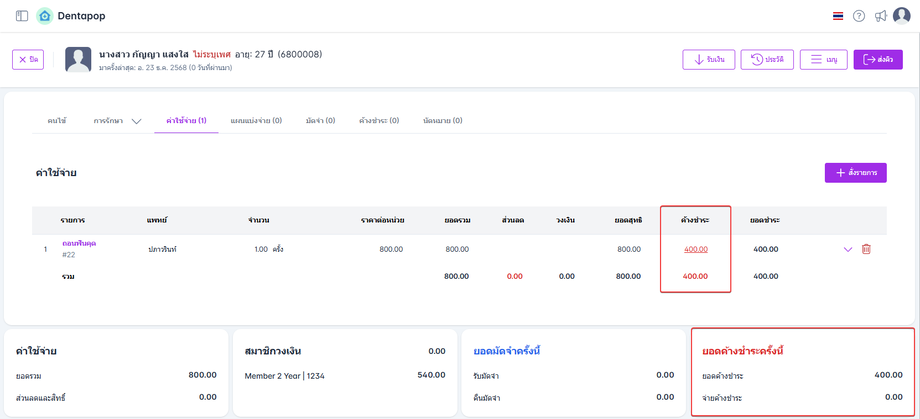Open the ประวัติ history button
This screenshot has width=920, height=419.
tap(767, 60)
